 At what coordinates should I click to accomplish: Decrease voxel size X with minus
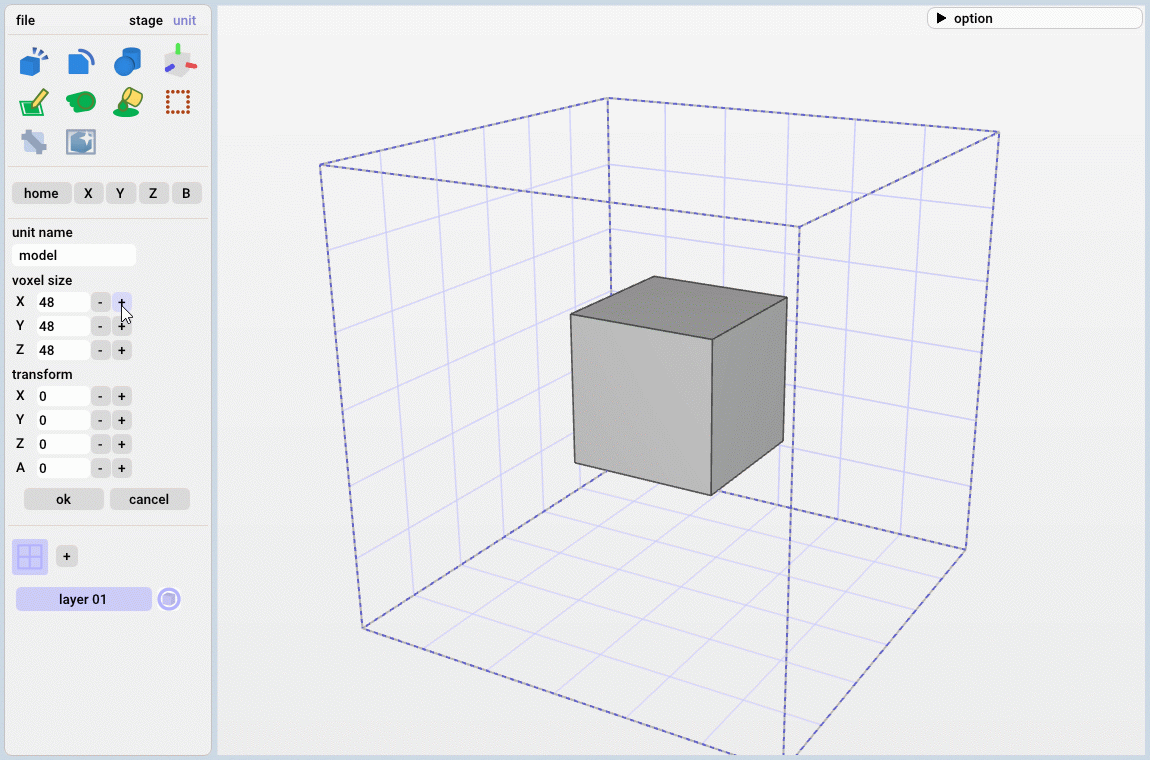(100, 302)
